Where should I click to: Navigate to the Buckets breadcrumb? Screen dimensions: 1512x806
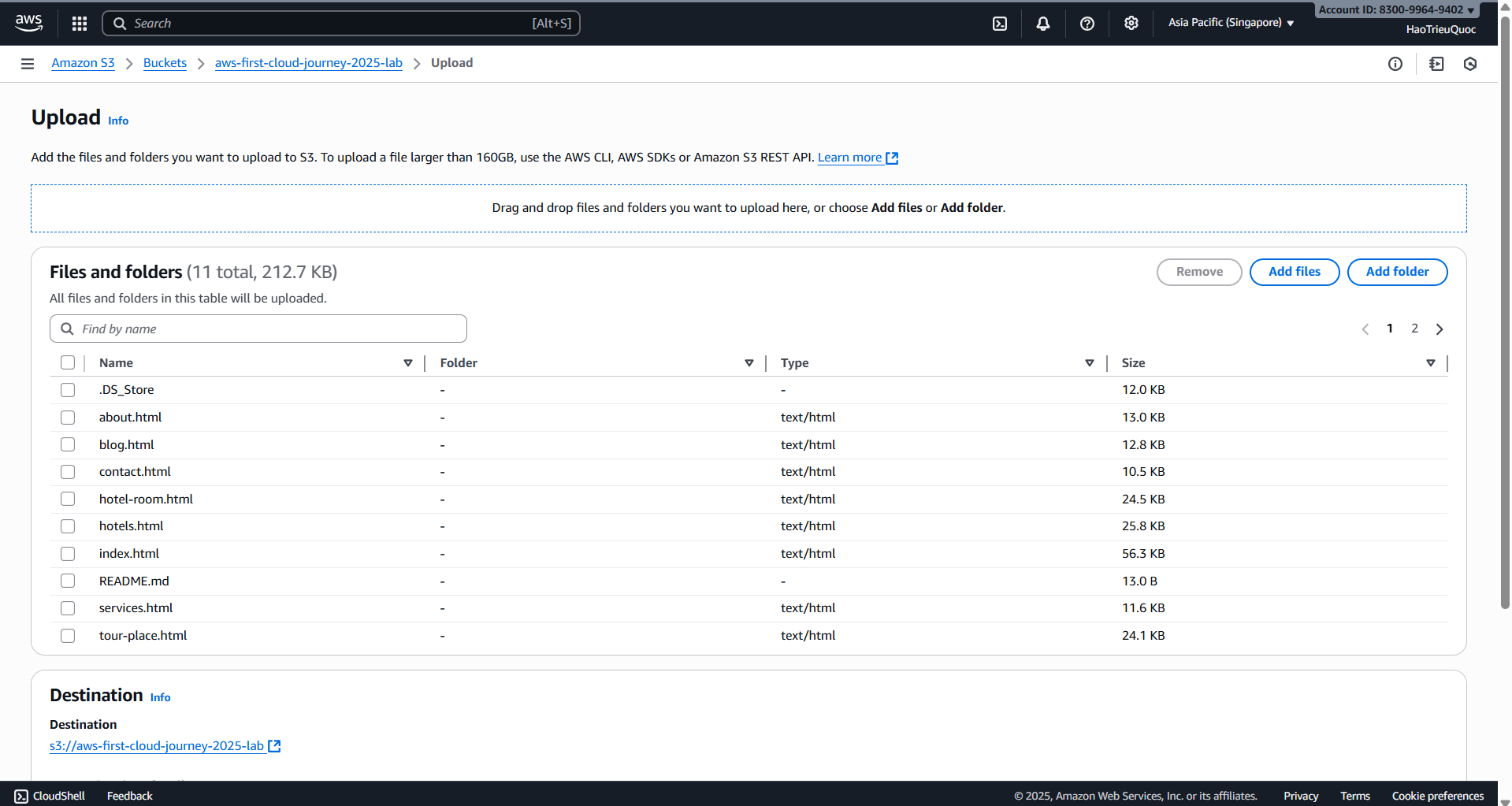[x=165, y=63]
